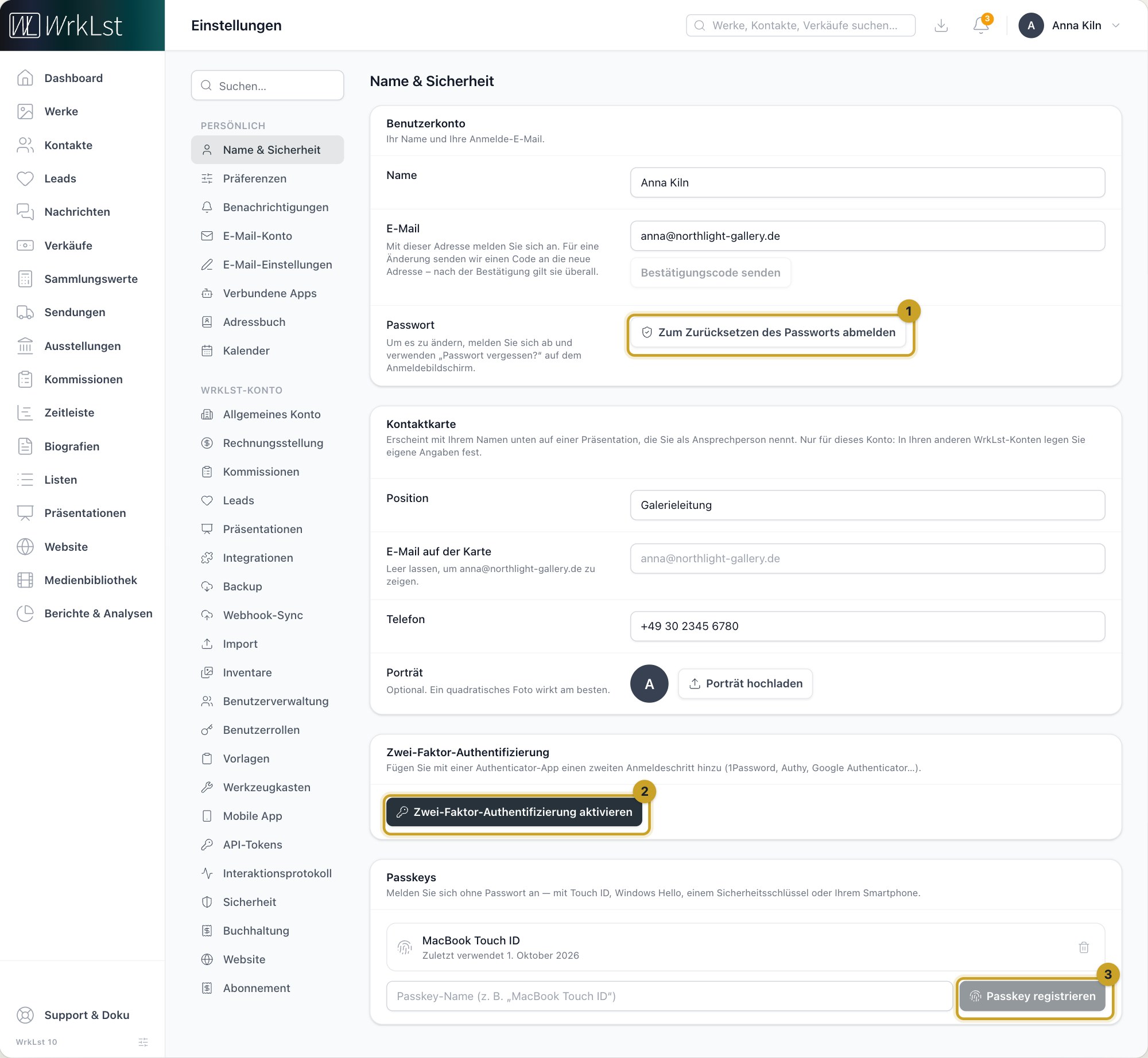Screen dimensions: 1148x1058
Task: Select Name & Sicherheit settings
Action: point(267,150)
